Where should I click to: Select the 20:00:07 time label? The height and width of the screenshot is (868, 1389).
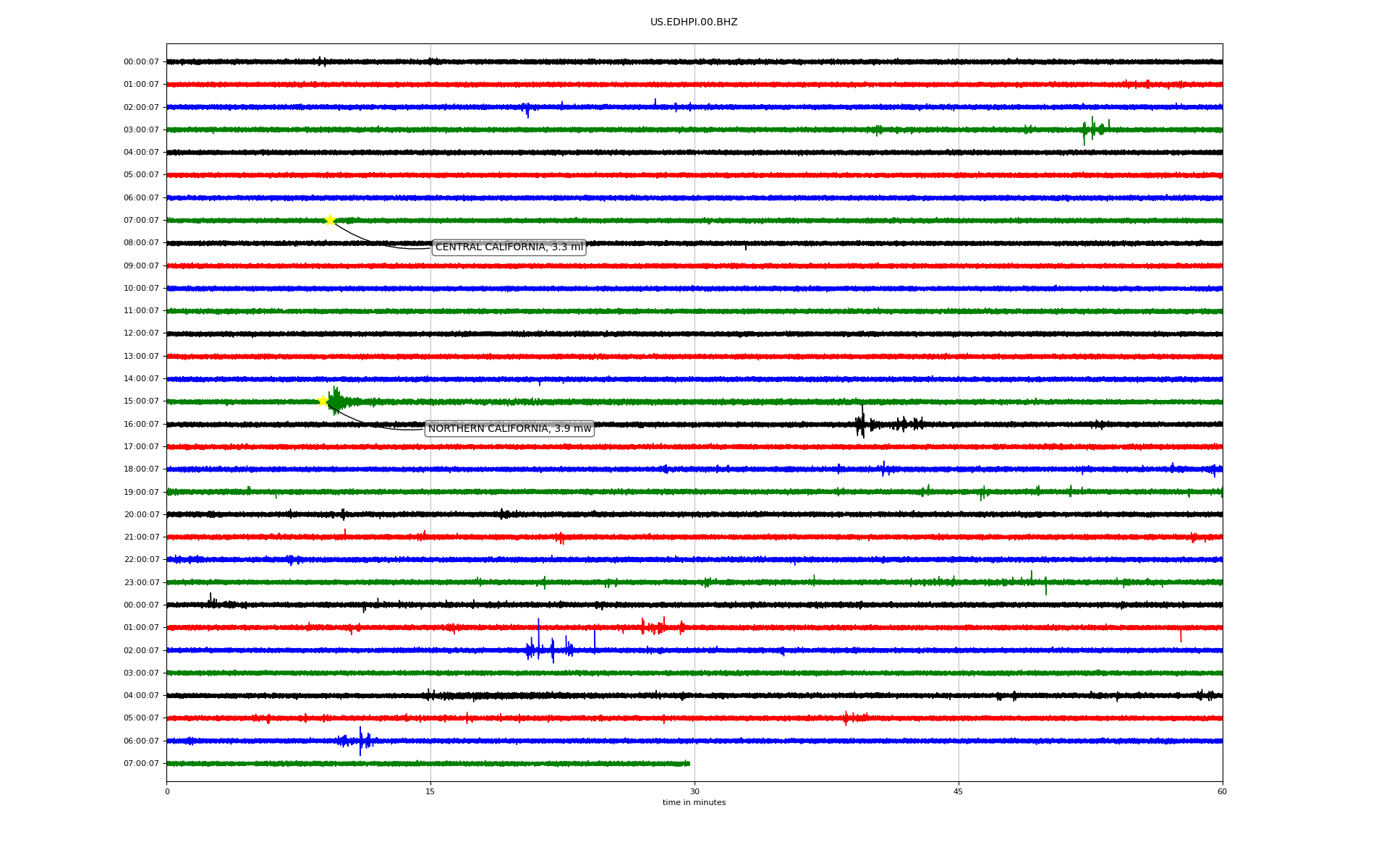(x=141, y=514)
